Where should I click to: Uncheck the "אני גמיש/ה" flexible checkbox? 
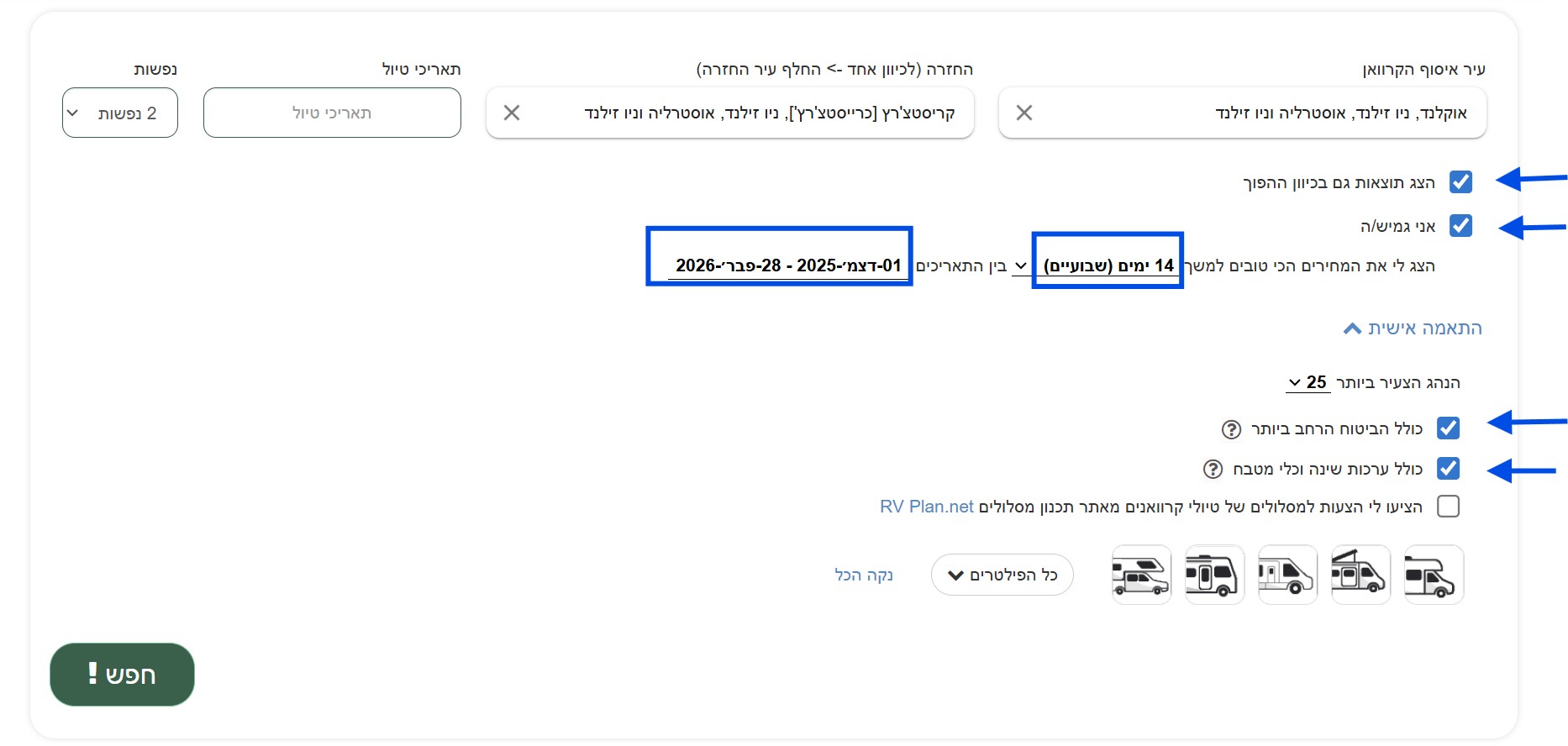coord(1460,226)
